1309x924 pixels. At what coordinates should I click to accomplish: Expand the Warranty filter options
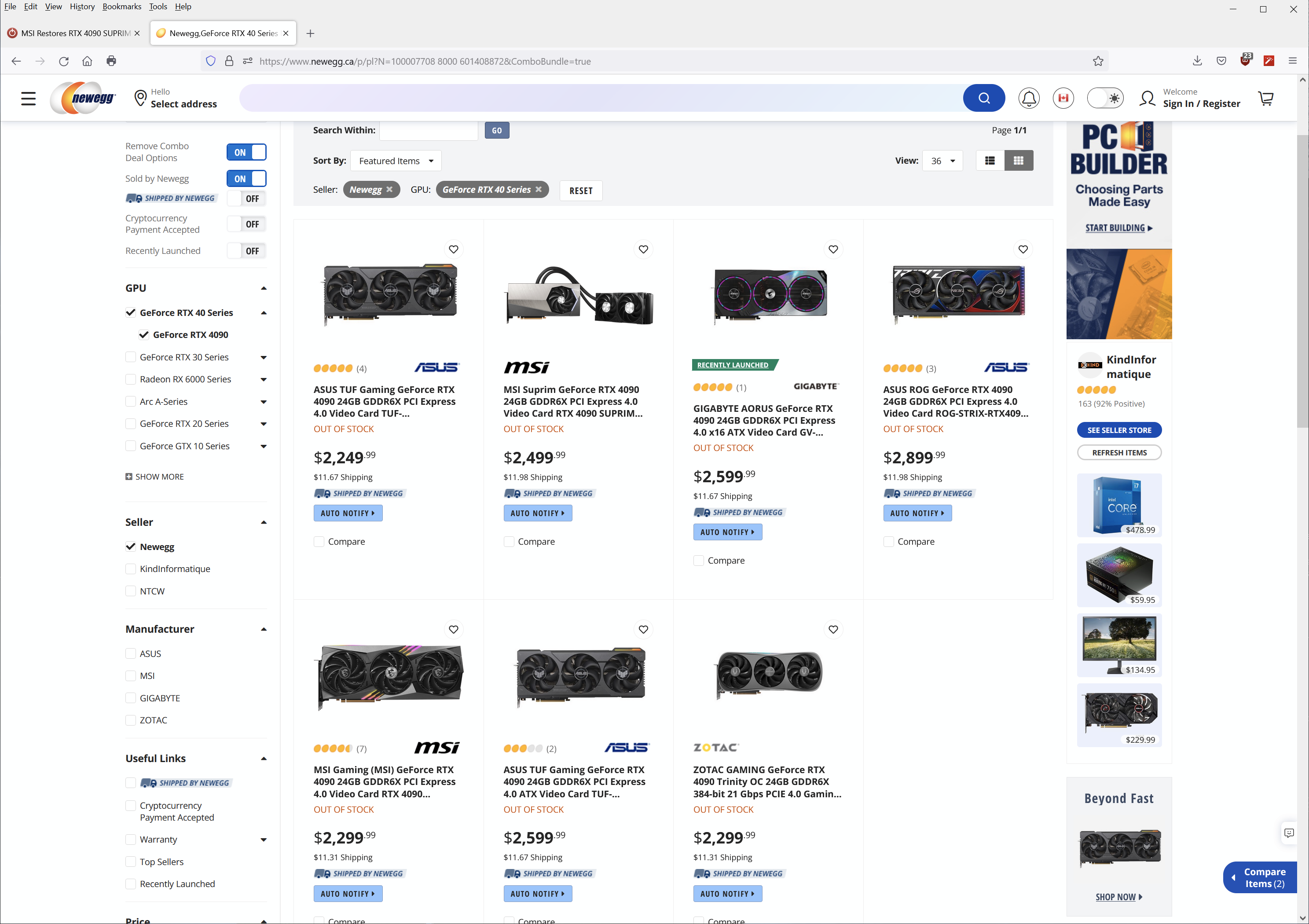pyautogui.click(x=264, y=840)
